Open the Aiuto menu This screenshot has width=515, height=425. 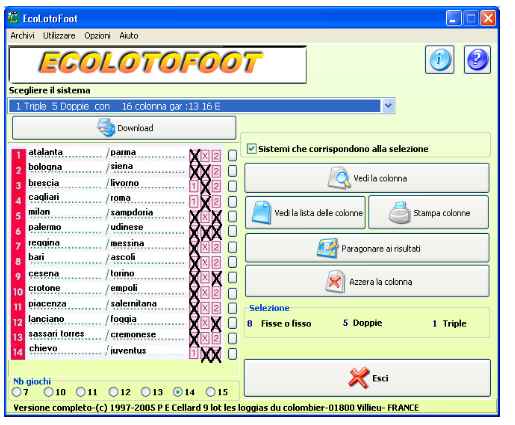click(129, 35)
